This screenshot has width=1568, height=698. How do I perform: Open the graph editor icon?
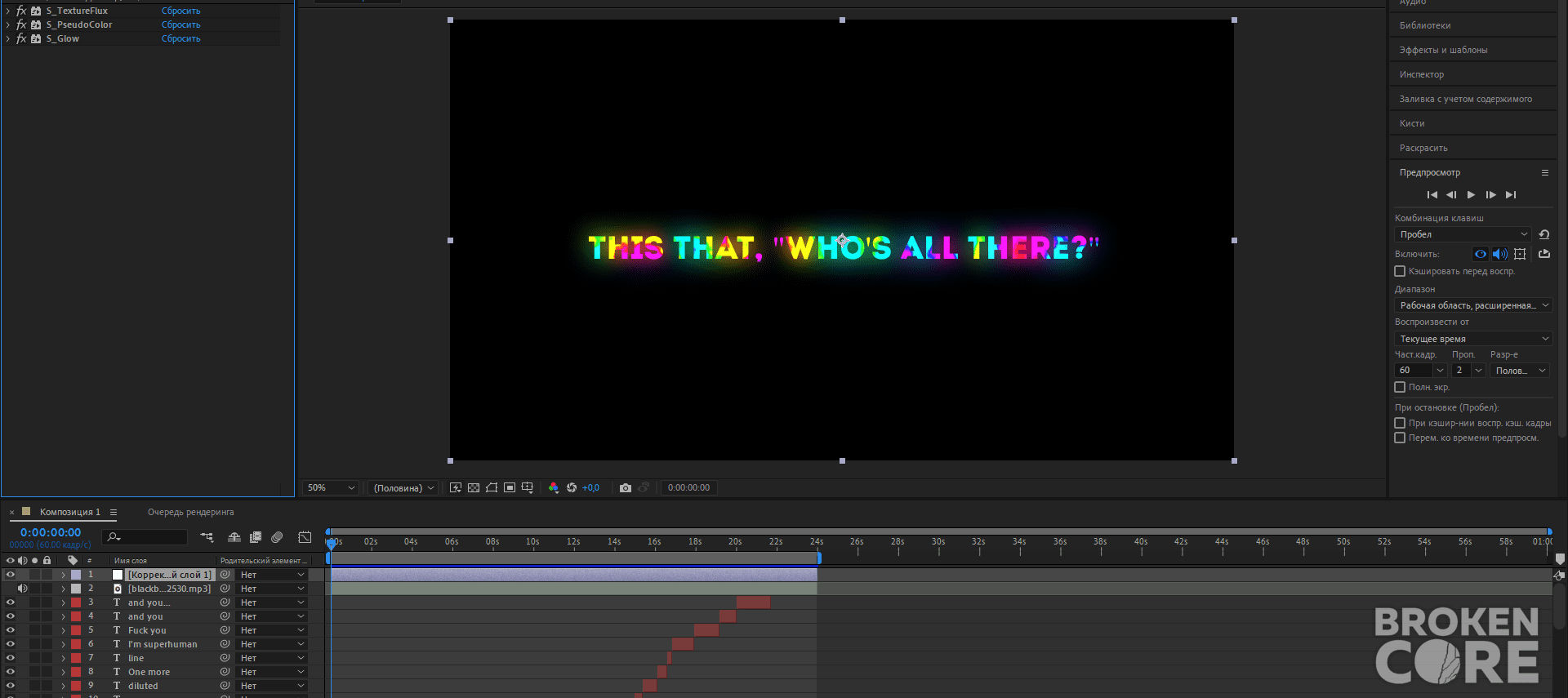click(x=305, y=537)
